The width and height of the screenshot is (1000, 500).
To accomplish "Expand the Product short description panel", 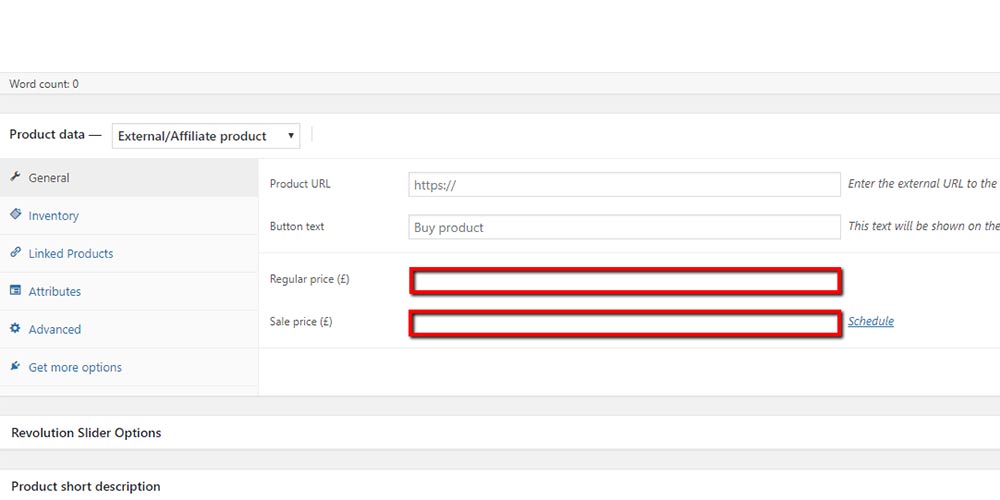I will tap(500, 486).
